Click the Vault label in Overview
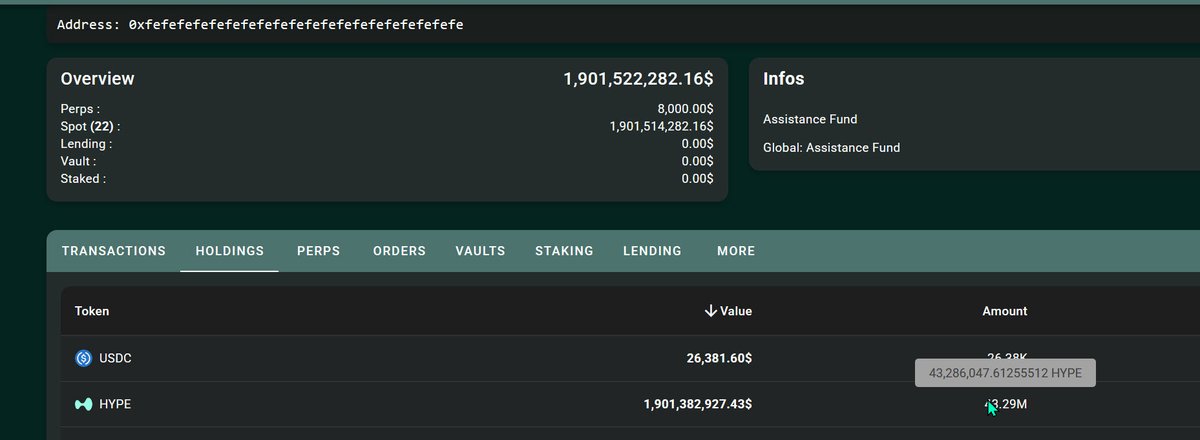This screenshot has width=1200, height=440. tap(78, 161)
